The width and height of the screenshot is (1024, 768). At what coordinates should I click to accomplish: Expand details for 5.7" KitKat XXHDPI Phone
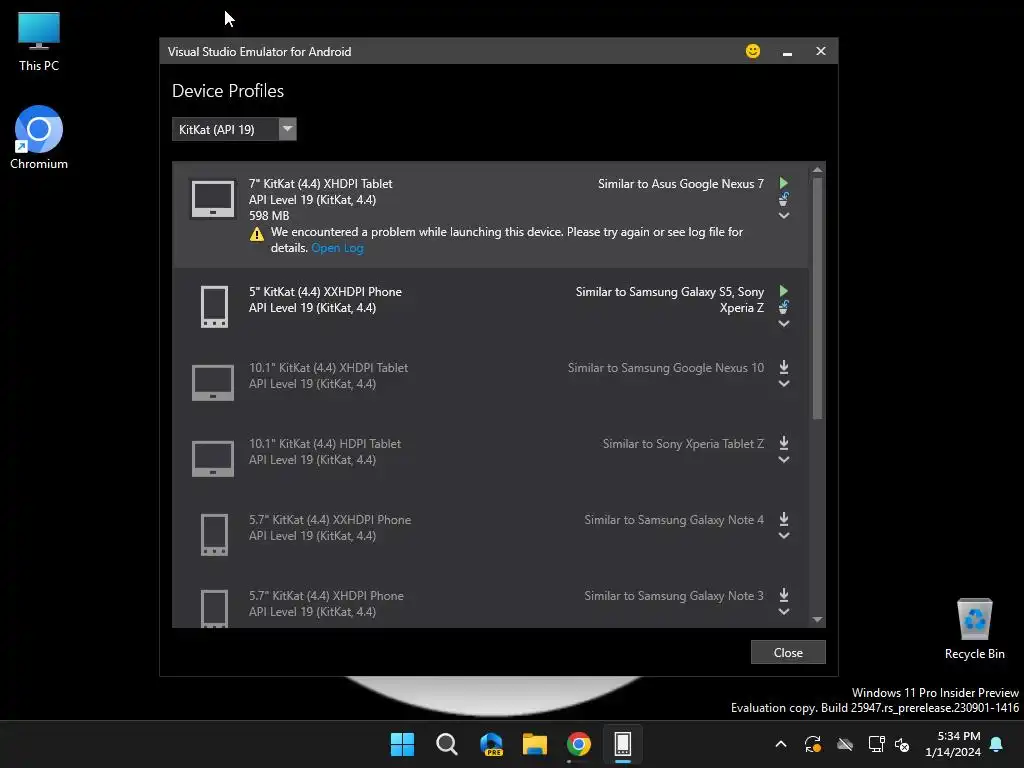pyautogui.click(x=784, y=536)
